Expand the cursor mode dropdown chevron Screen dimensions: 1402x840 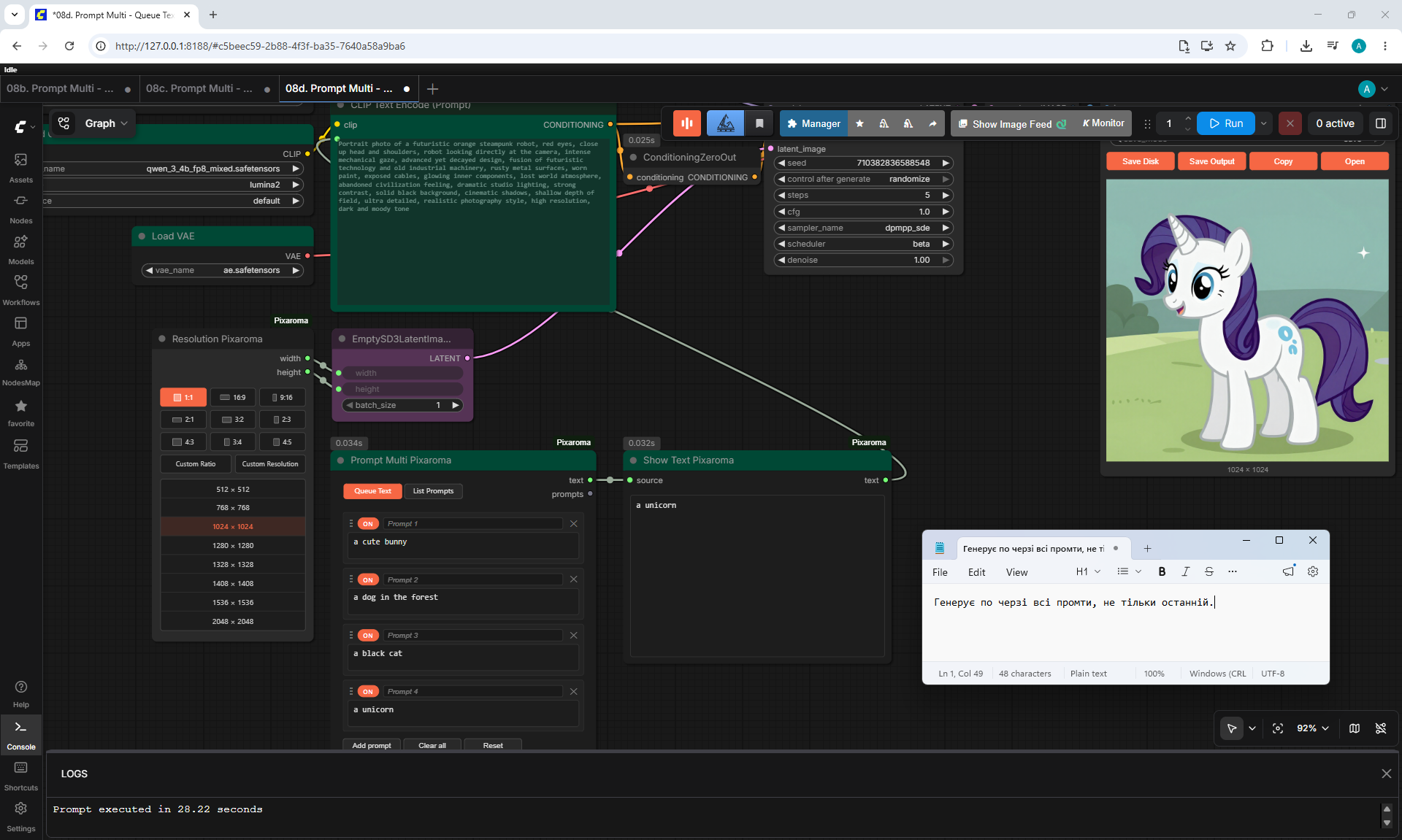click(x=1252, y=728)
